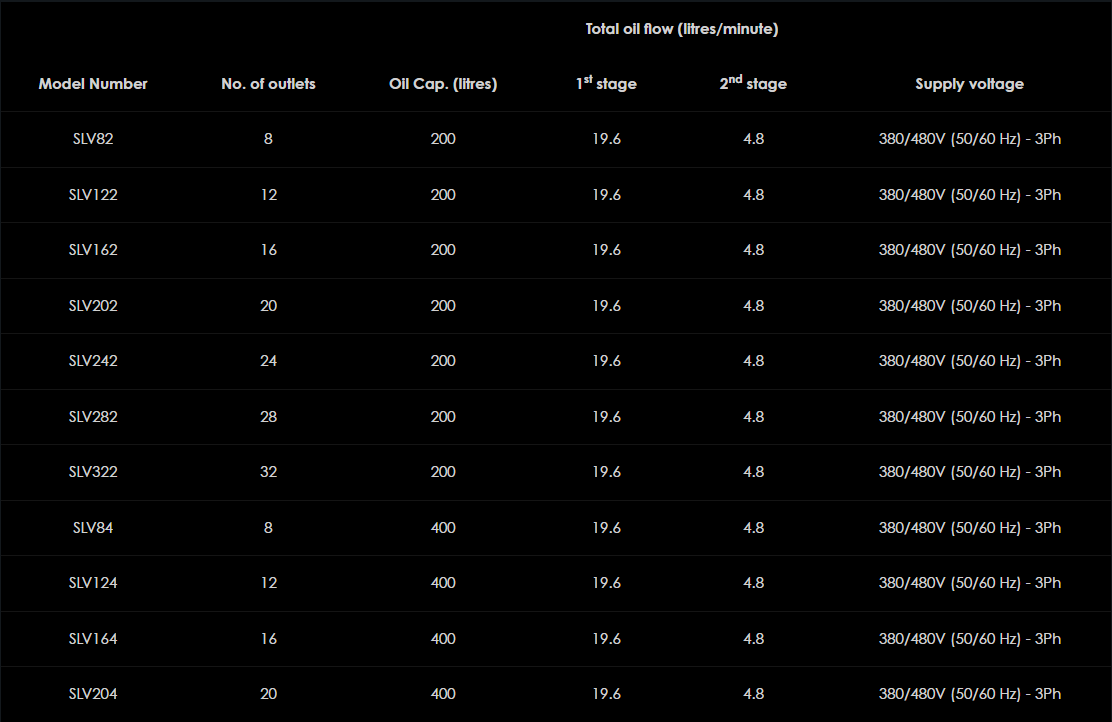Click the Total oil flow heading
Screen dimensions: 1112x722
coord(682,29)
